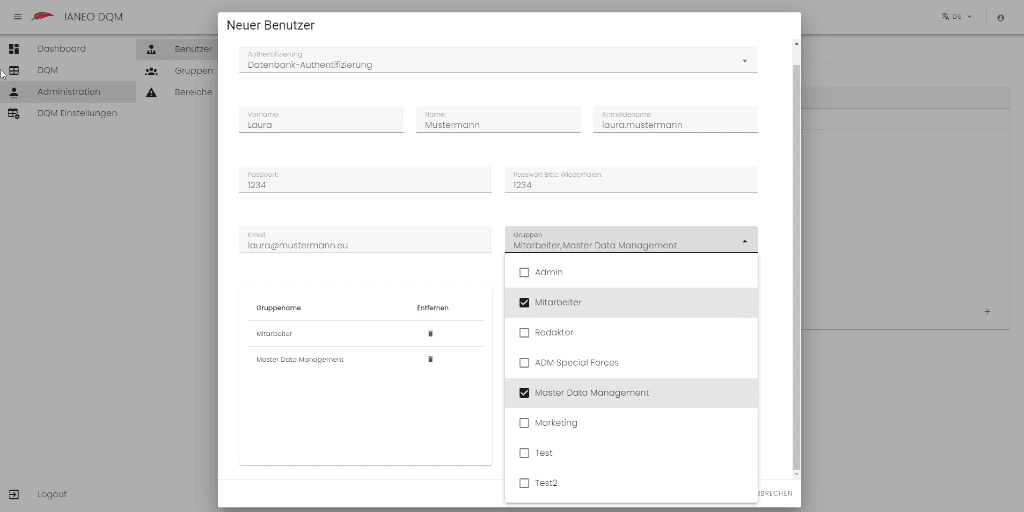
Task: Enable the ADM Special Forces checkbox
Action: pyautogui.click(x=524, y=362)
